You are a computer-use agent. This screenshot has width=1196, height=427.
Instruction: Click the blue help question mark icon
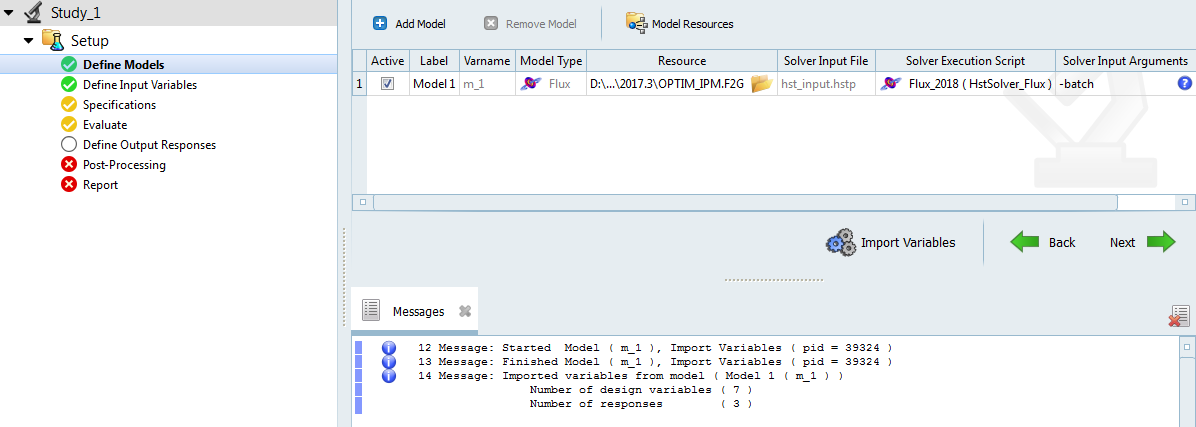(x=1184, y=84)
